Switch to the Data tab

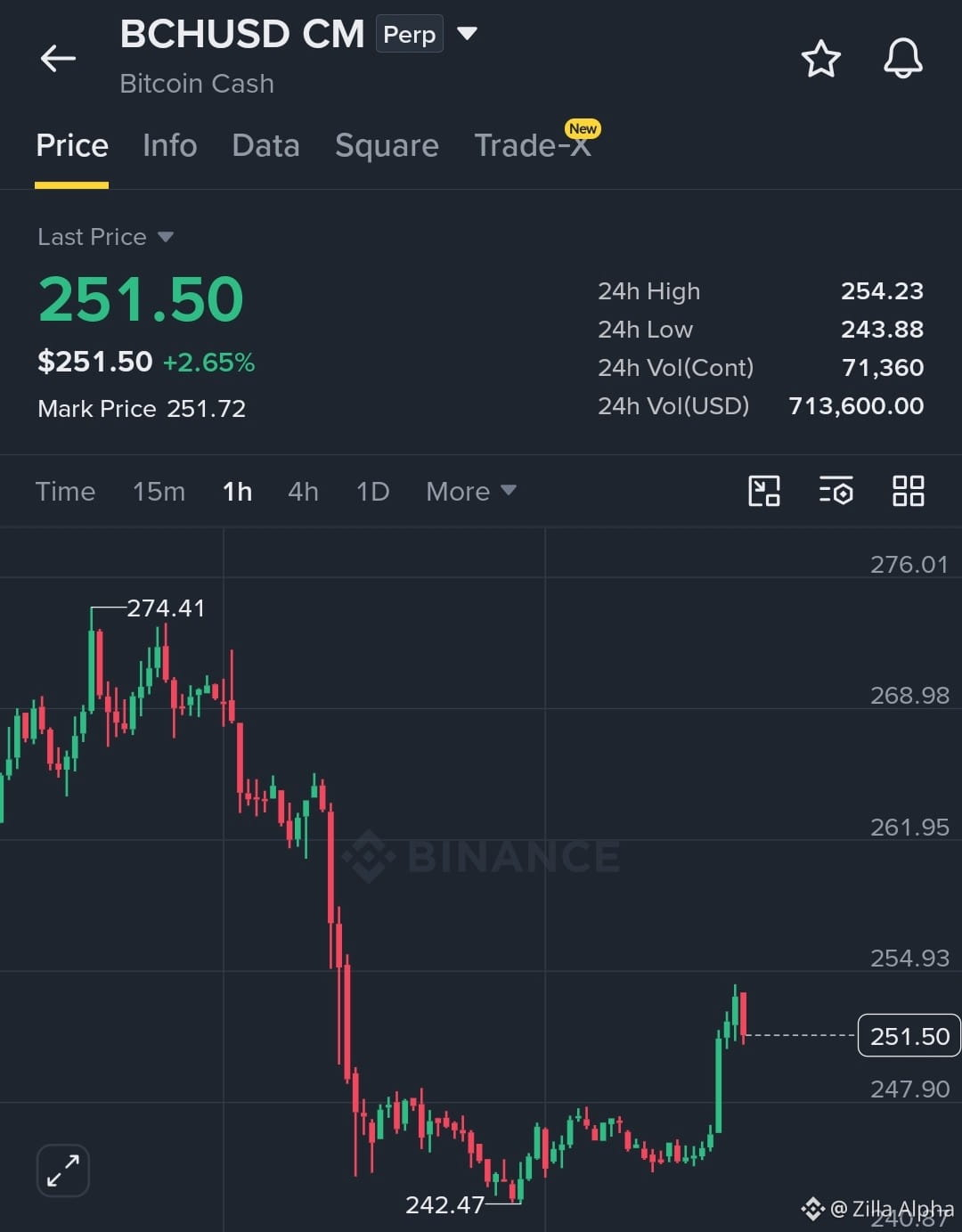point(265,145)
